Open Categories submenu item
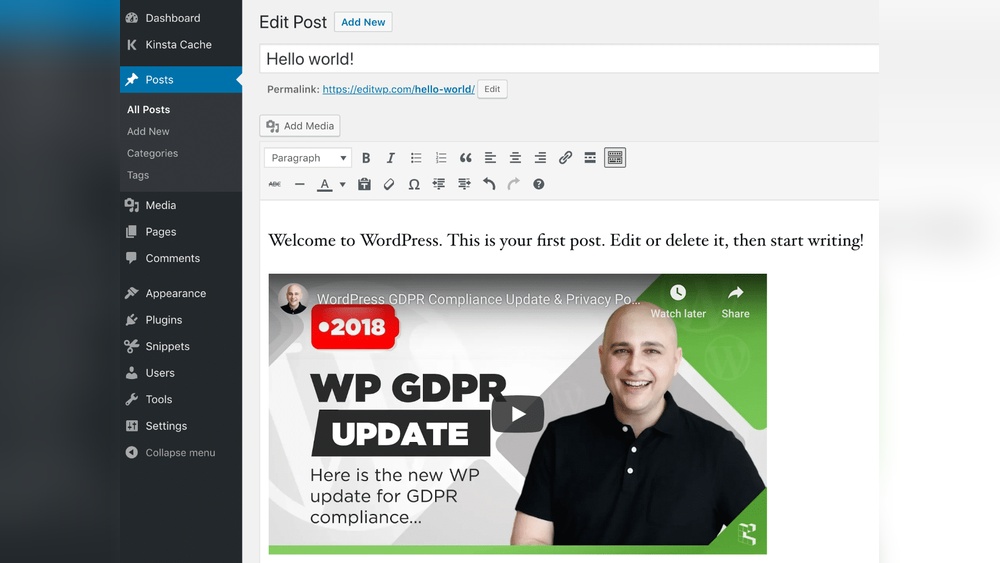The image size is (1000, 563). (x=152, y=153)
